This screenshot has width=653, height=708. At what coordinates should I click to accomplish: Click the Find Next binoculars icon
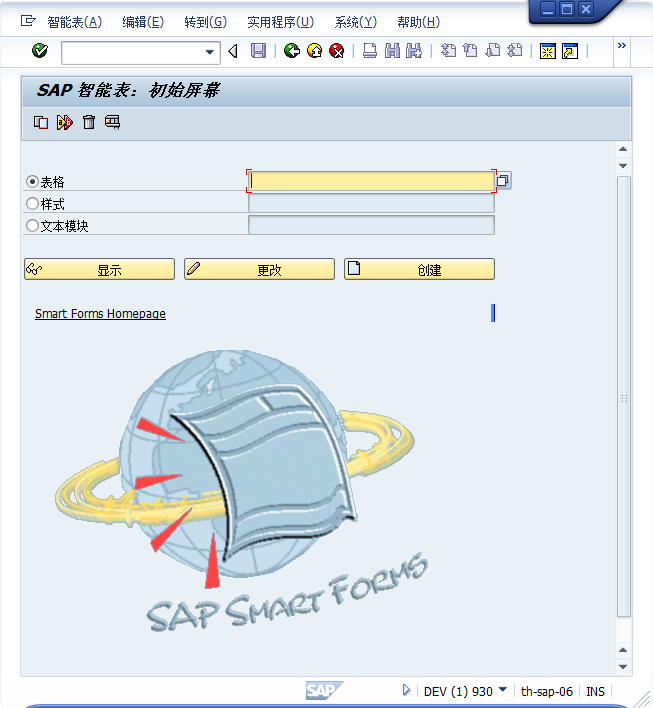[x=414, y=51]
